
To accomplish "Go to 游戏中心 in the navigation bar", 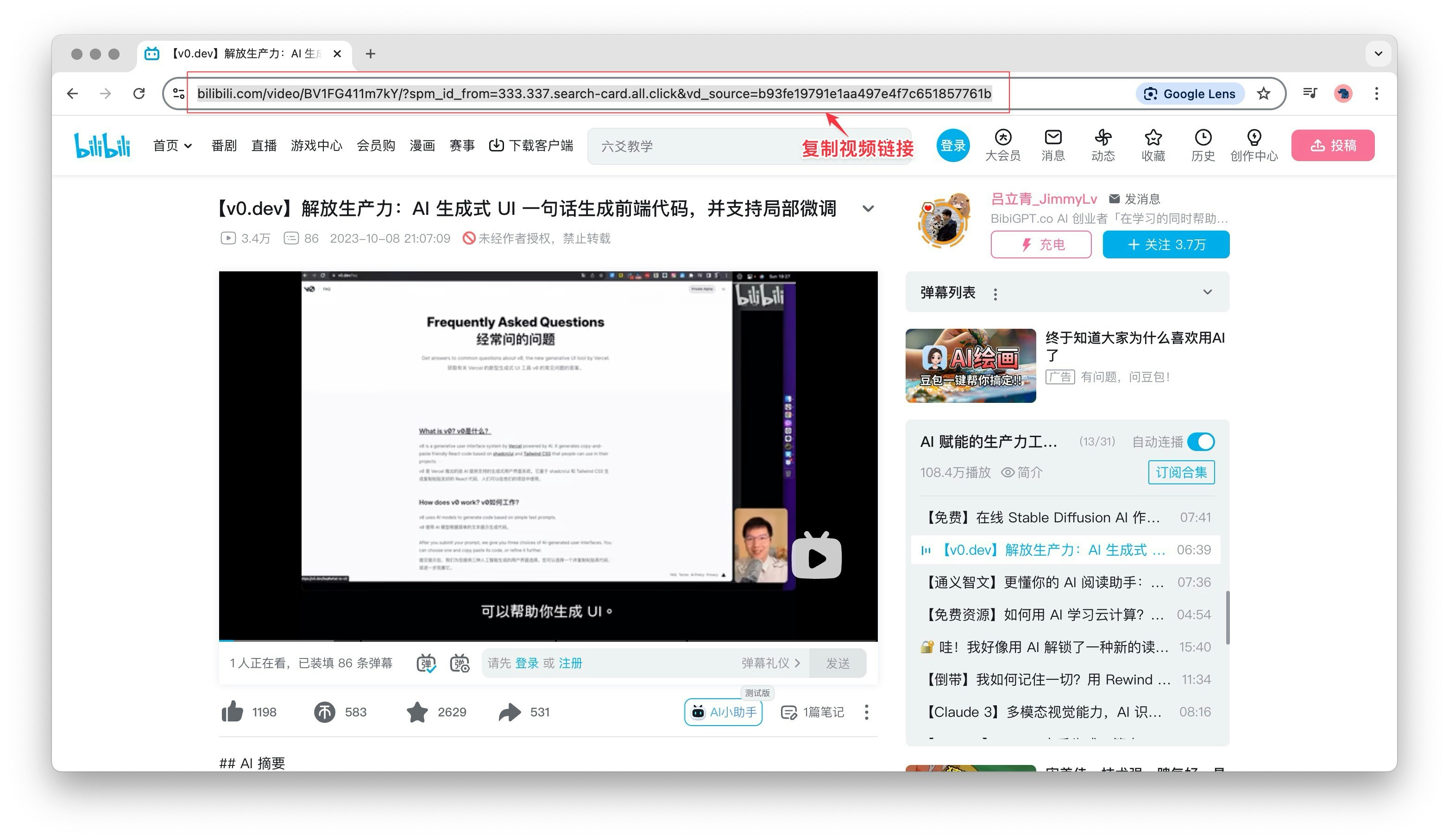I will coord(316,145).
